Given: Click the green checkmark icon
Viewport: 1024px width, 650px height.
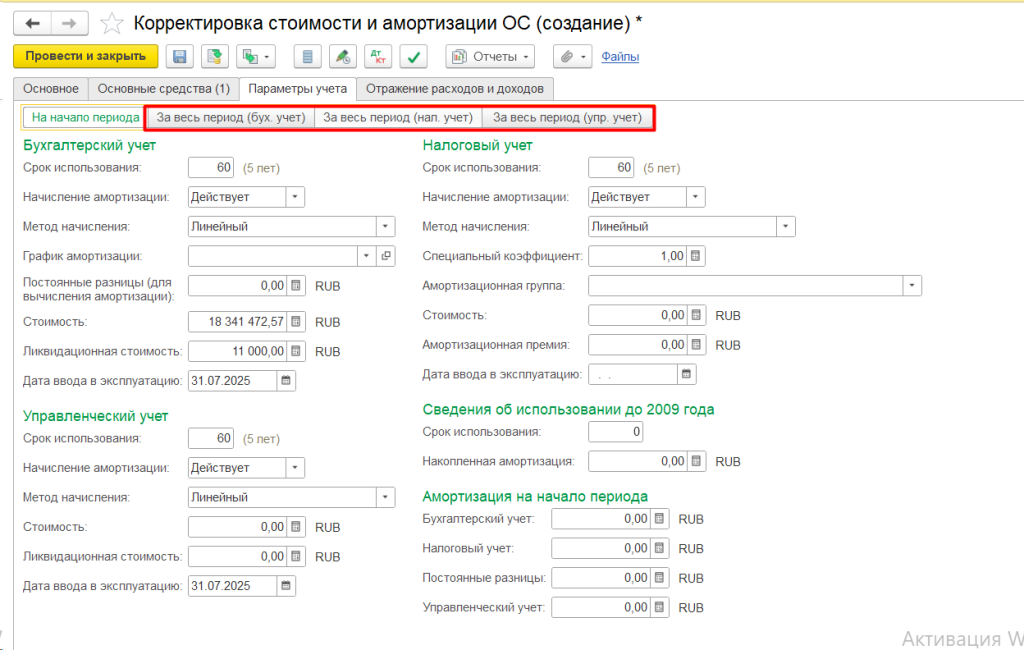Looking at the screenshot, I should point(415,57).
